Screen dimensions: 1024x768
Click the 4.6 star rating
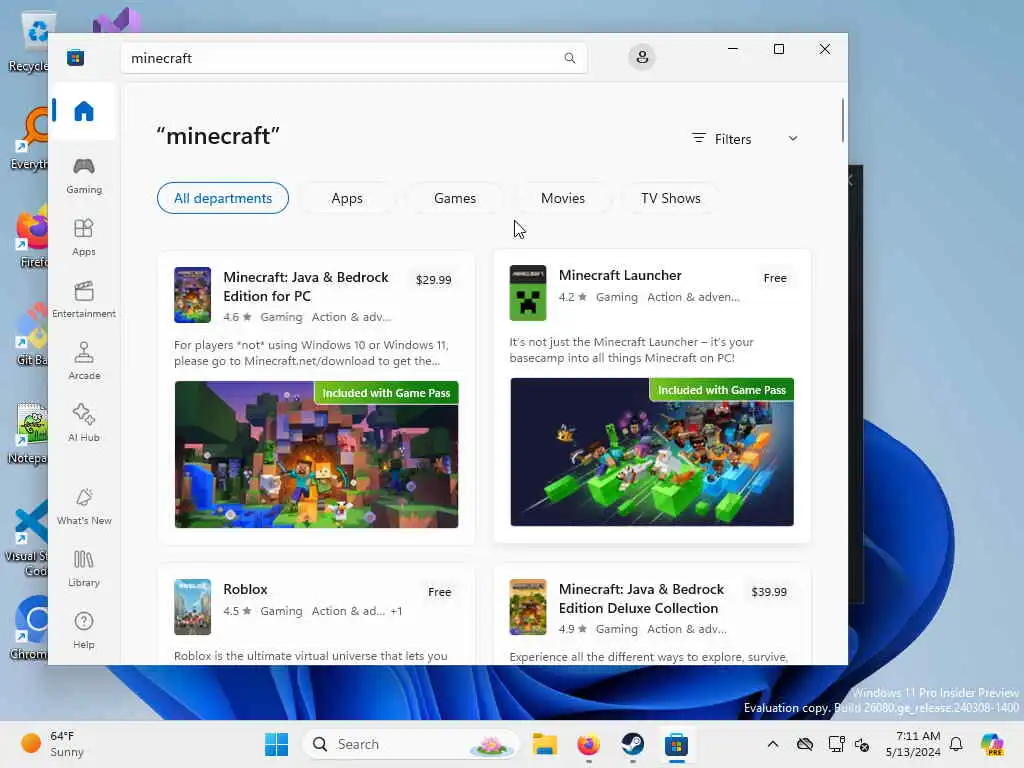point(237,317)
